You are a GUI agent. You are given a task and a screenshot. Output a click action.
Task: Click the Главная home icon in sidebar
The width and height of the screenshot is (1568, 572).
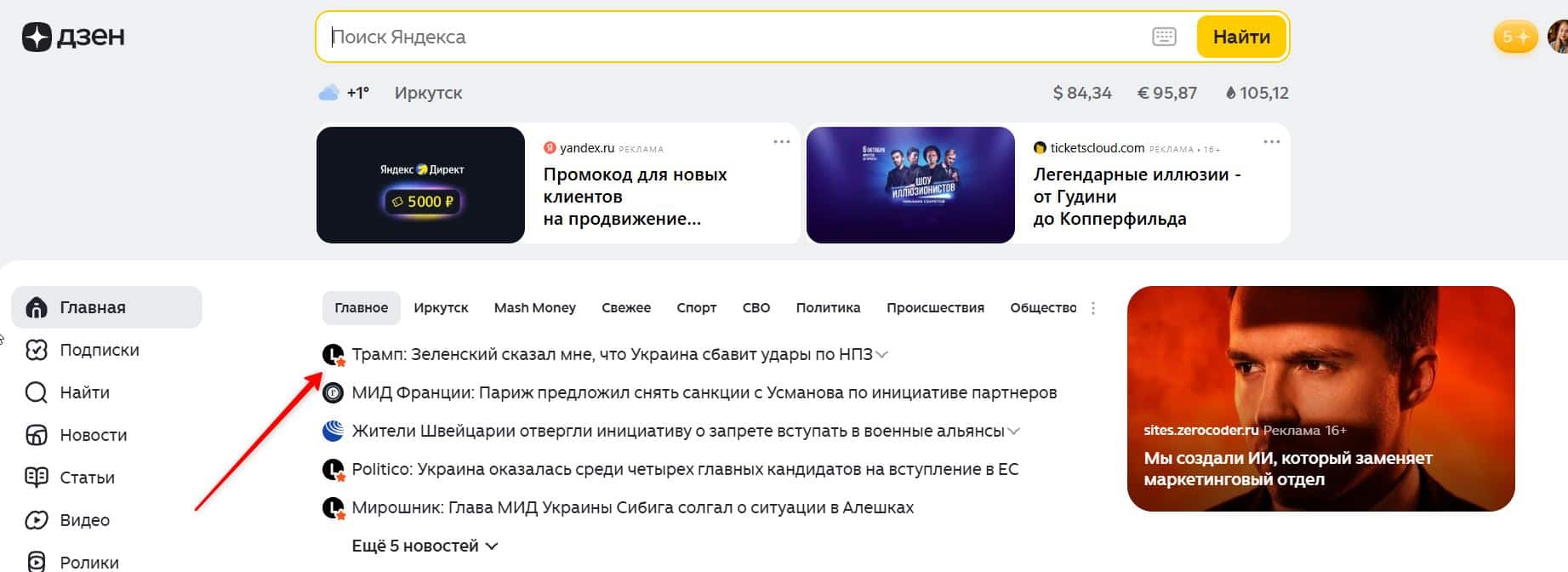37,307
